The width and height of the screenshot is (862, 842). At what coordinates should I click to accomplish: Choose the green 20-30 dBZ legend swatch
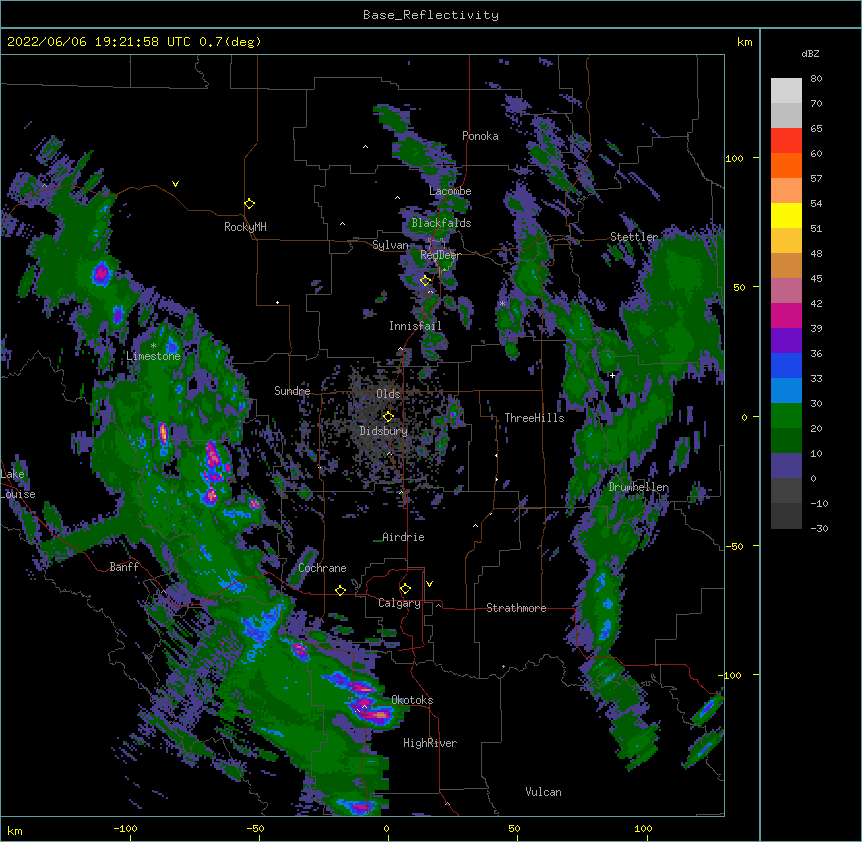[x=786, y=416]
